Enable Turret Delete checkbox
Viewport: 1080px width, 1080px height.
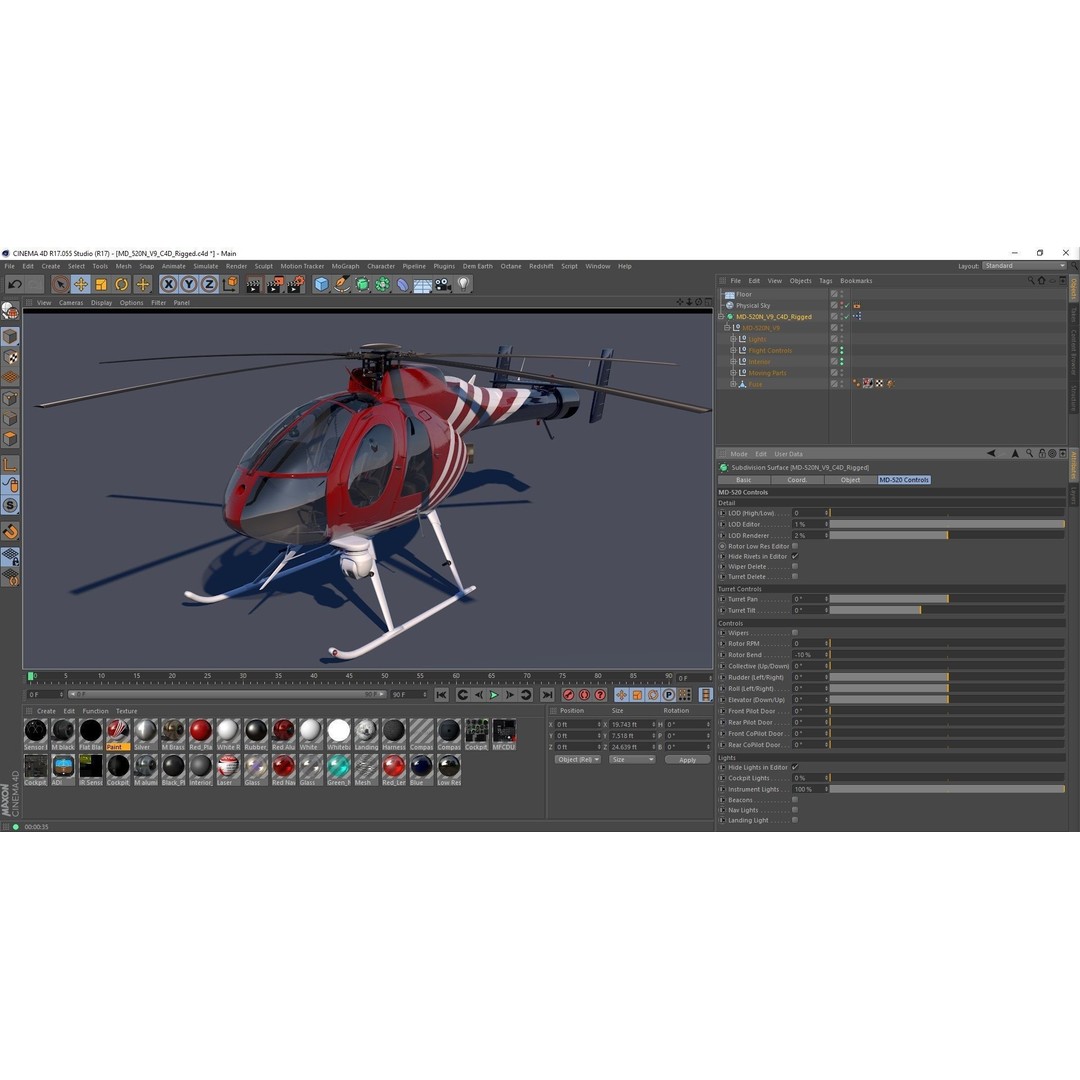[x=795, y=577]
